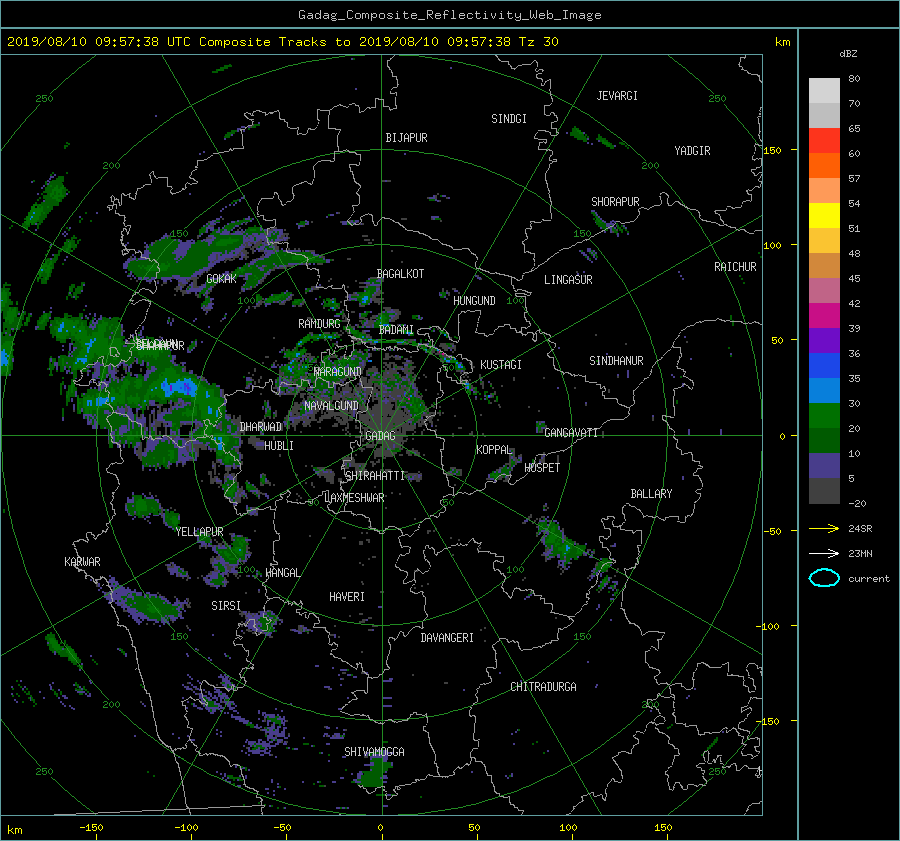
Task: Click the UTC Composite Tracks timestamp header
Action: pos(282,42)
